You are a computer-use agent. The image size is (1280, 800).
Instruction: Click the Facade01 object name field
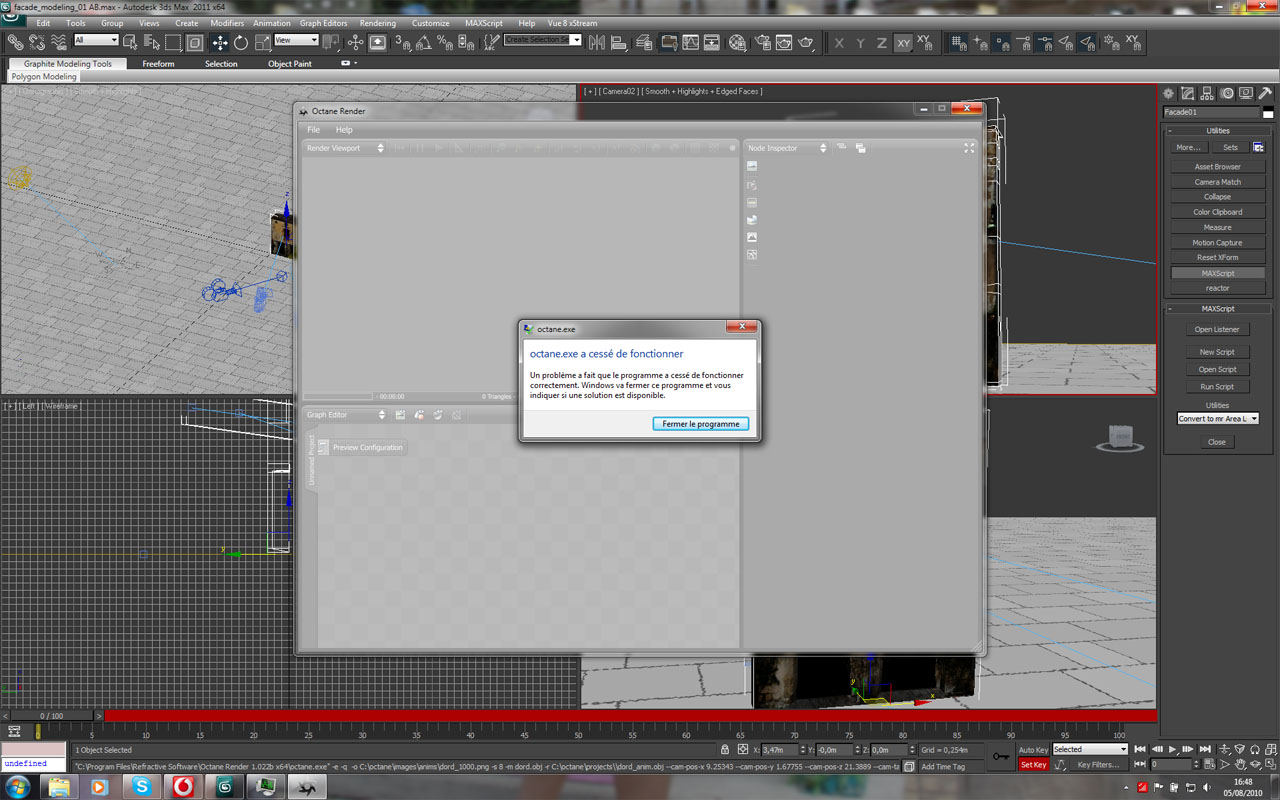[x=1211, y=112]
